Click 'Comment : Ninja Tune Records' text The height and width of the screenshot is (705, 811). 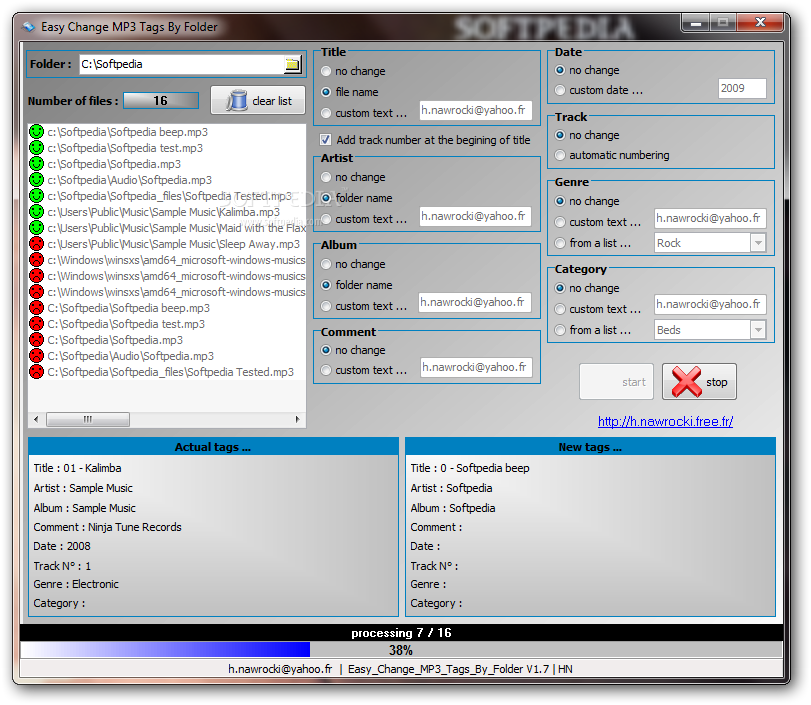click(x=108, y=527)
